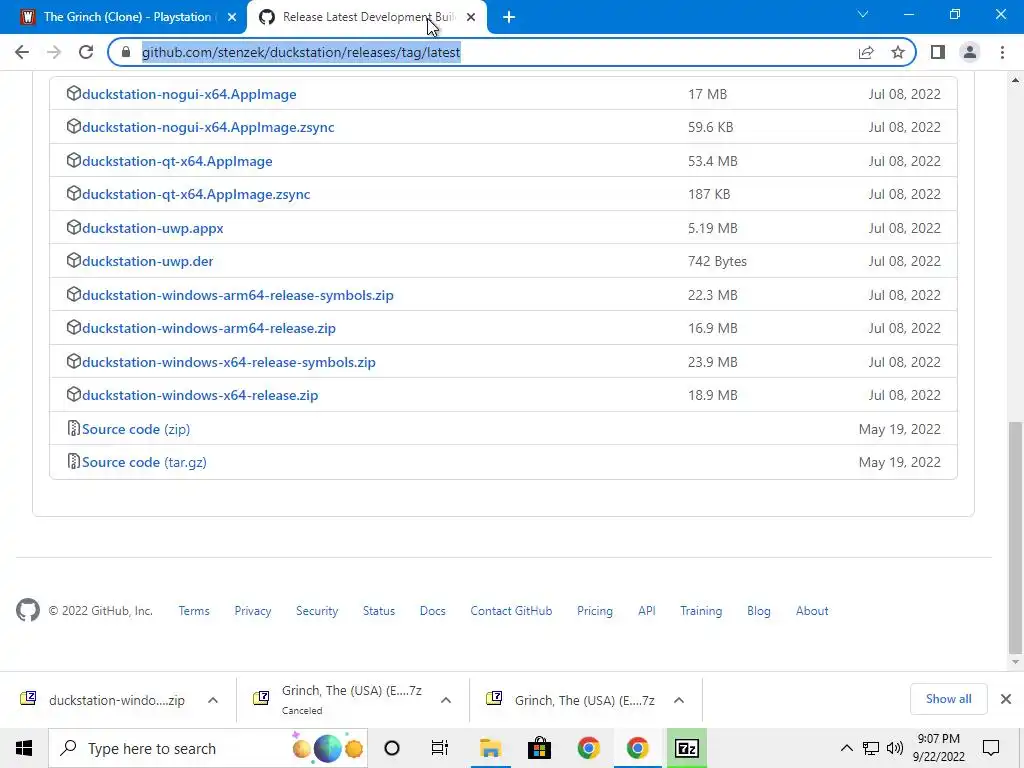This screenshot has width=1024, height=768.
Task: Open the browser side panel
Action: pos(938,52)
